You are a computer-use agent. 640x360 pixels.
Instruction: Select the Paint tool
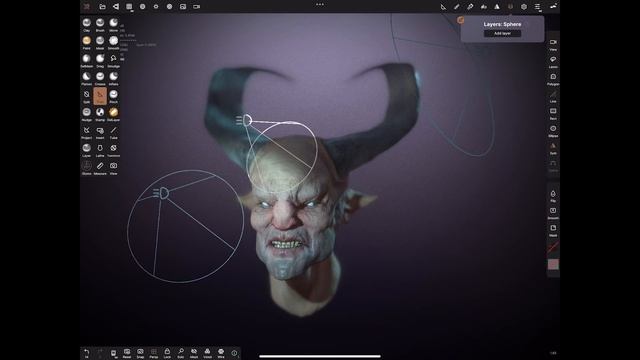(87, 42)
